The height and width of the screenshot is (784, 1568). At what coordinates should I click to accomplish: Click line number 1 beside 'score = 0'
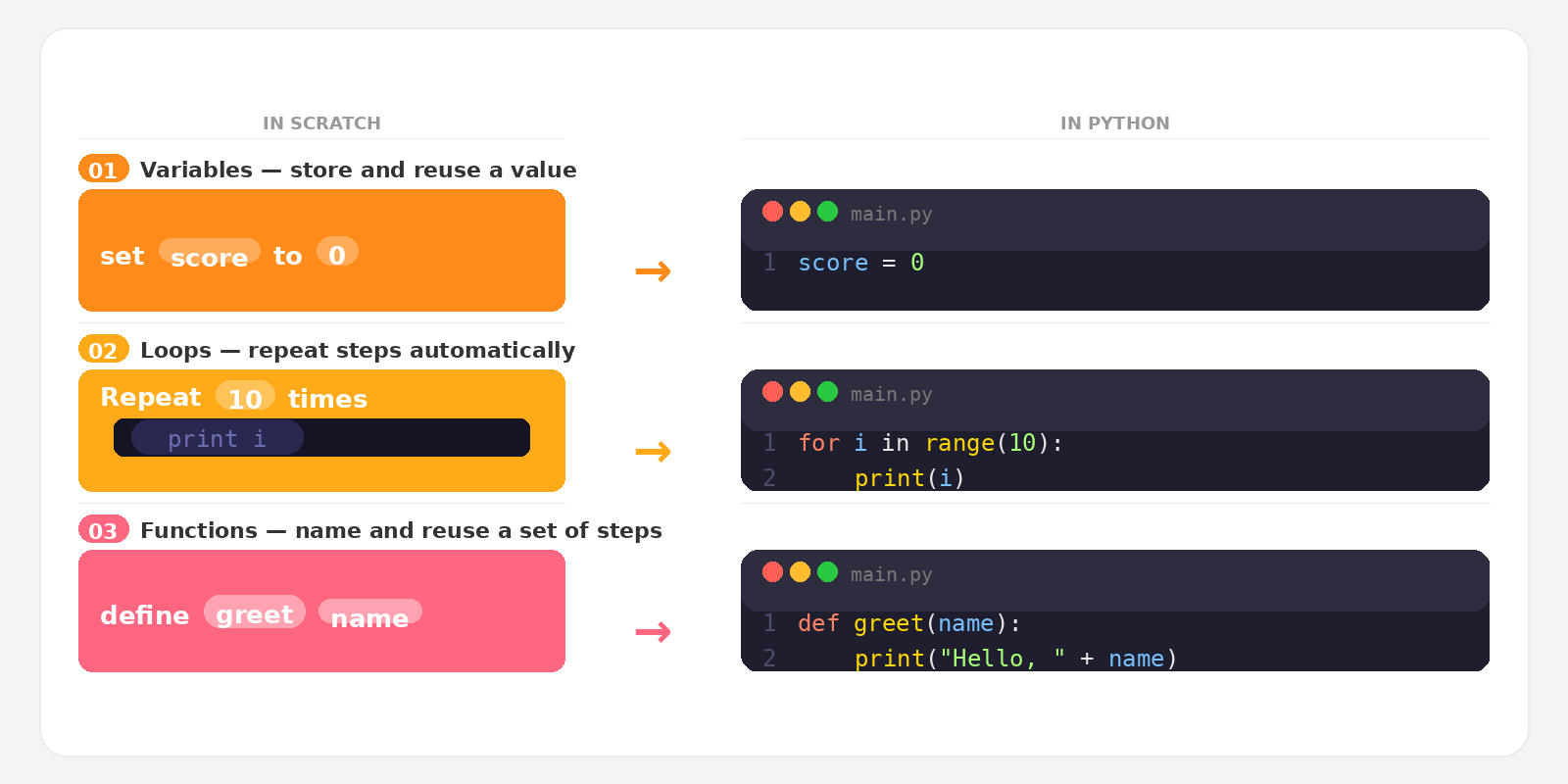point(769,263)
